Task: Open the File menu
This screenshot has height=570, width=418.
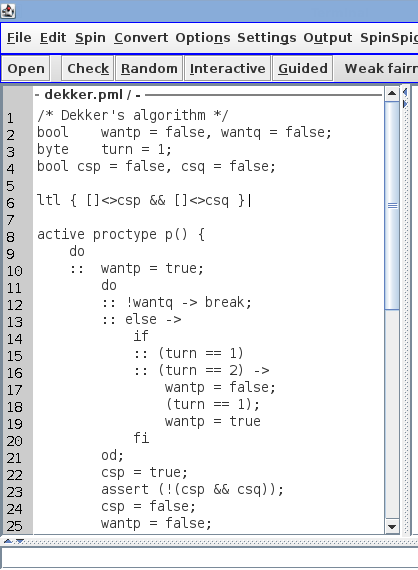Action: (19, 38)
